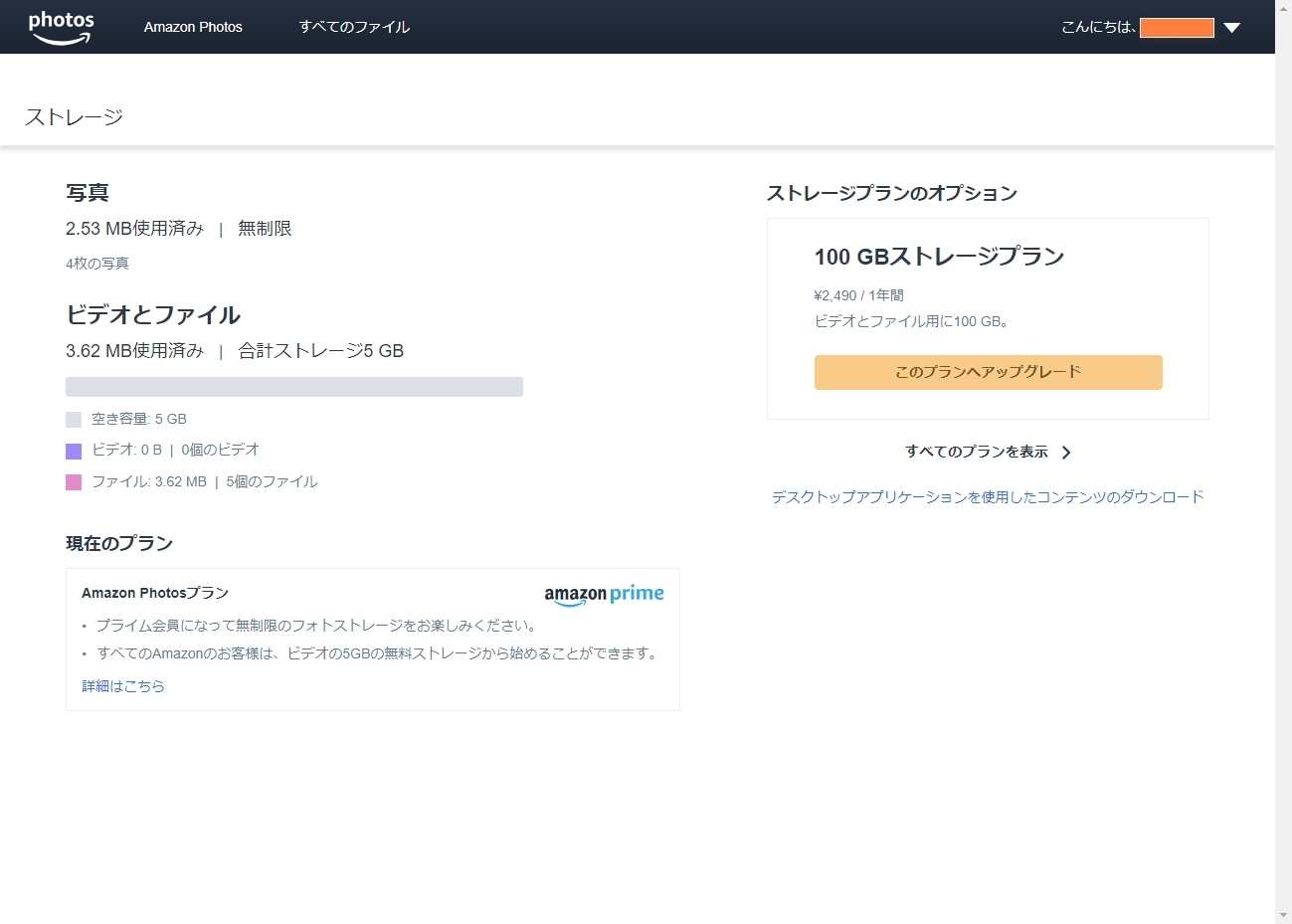Image resolution: width=1292 pixels, height=924 pixels.
Task: Open the Amazon Photos nav item
Action: pos(193,27)
